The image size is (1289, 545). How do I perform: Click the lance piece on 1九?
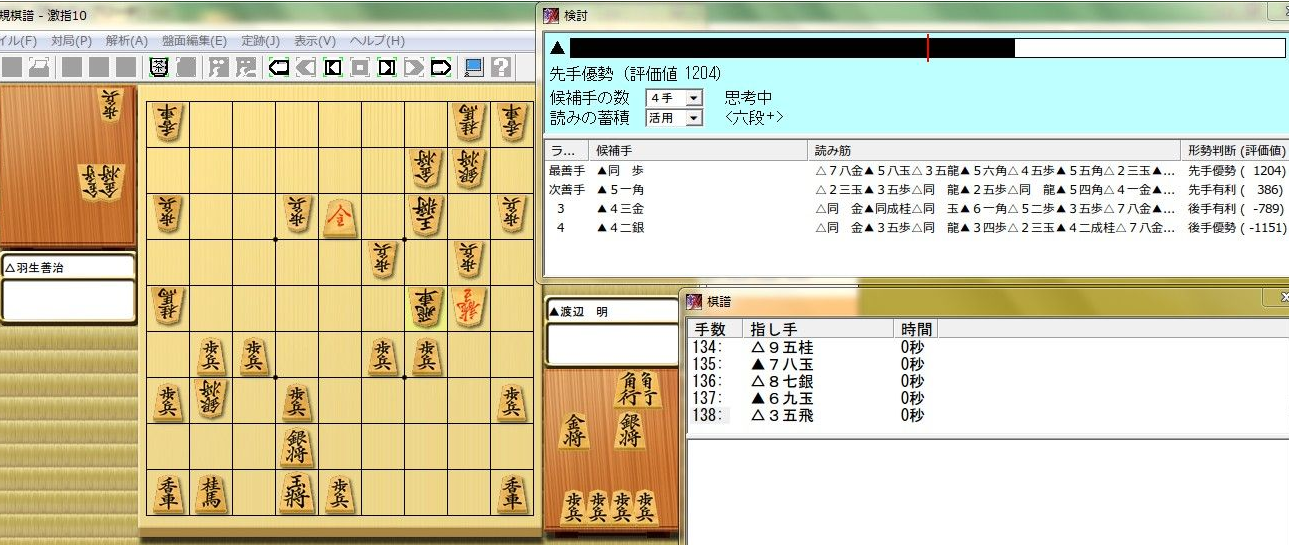(x=512, y=492)
